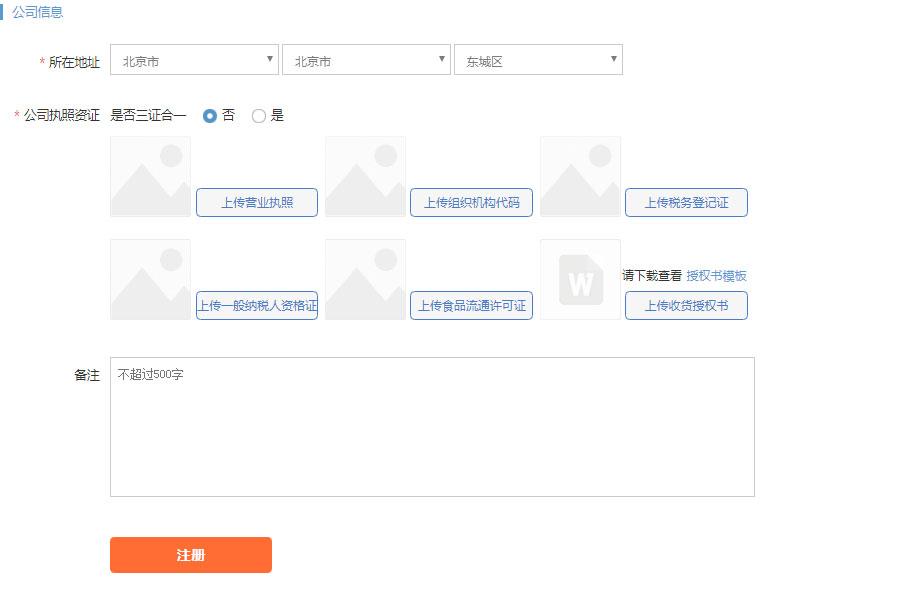Image resolution: width=907 pixels, height=596 pixels.
Task: Expand the 东城区 district dropdown
Action: (x=538, y=60)
